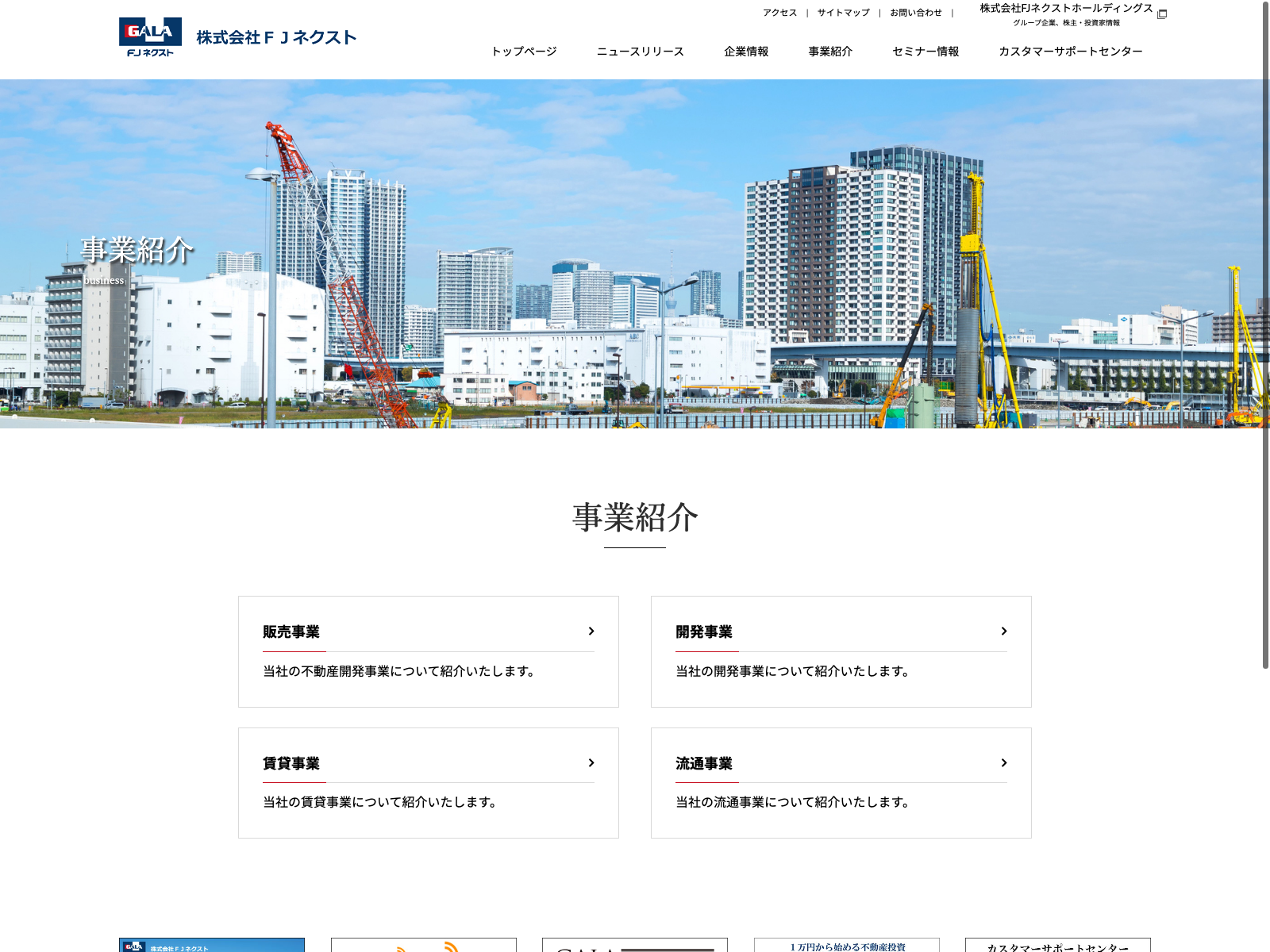1270x952 pixels.
Task: Click the page's vertical scrollbar
Action: [1265, 333]
